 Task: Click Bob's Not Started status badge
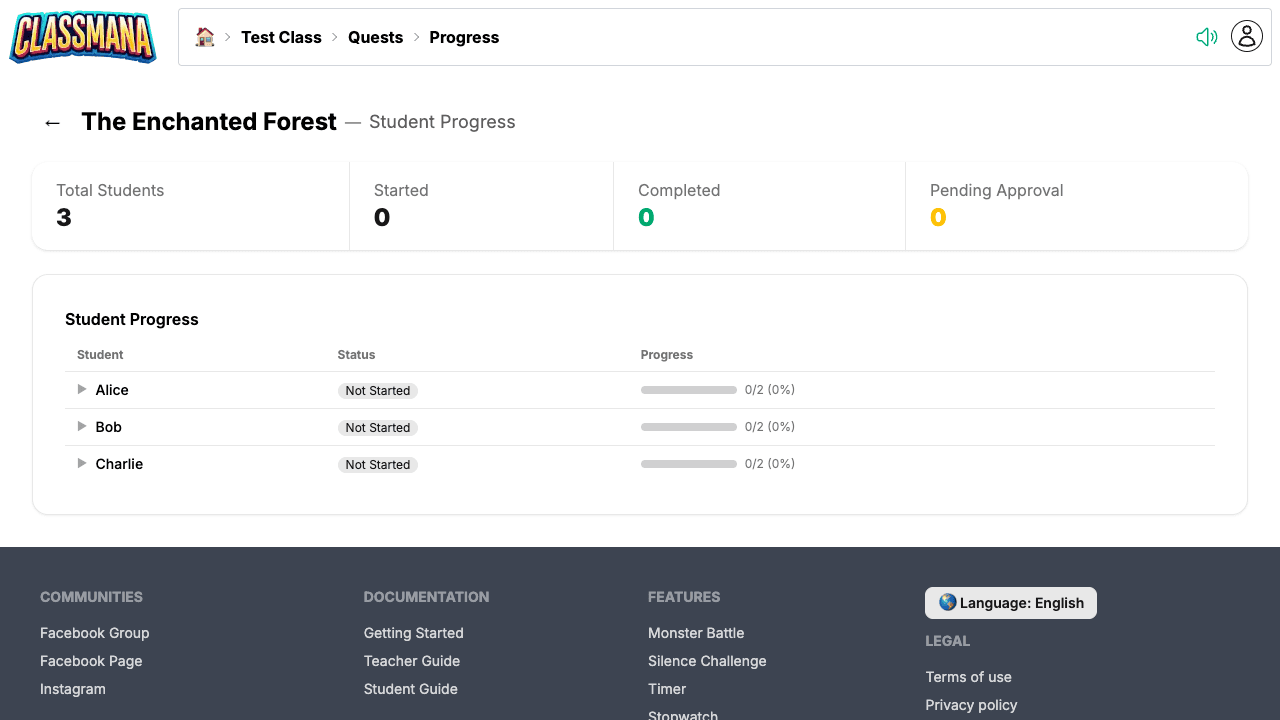click(378, 428)
